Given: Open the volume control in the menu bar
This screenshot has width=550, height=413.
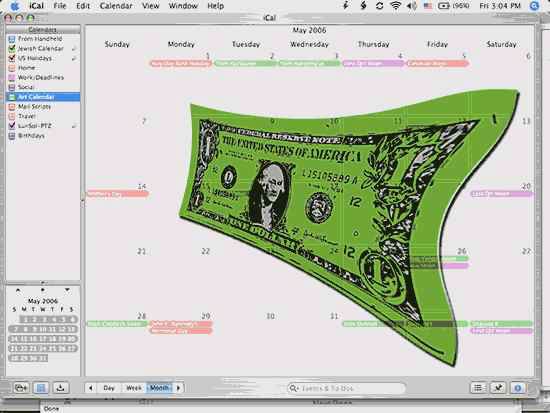Looking at the screenshot, I should (412, 6).
